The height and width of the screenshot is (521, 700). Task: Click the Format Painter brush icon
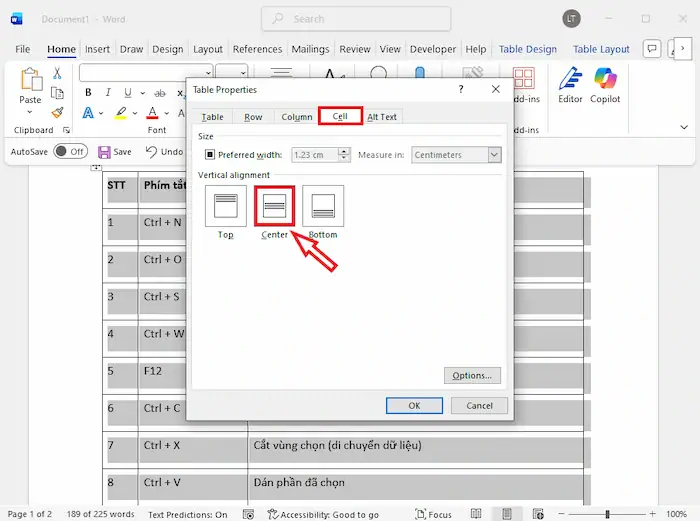pos(58,112)
